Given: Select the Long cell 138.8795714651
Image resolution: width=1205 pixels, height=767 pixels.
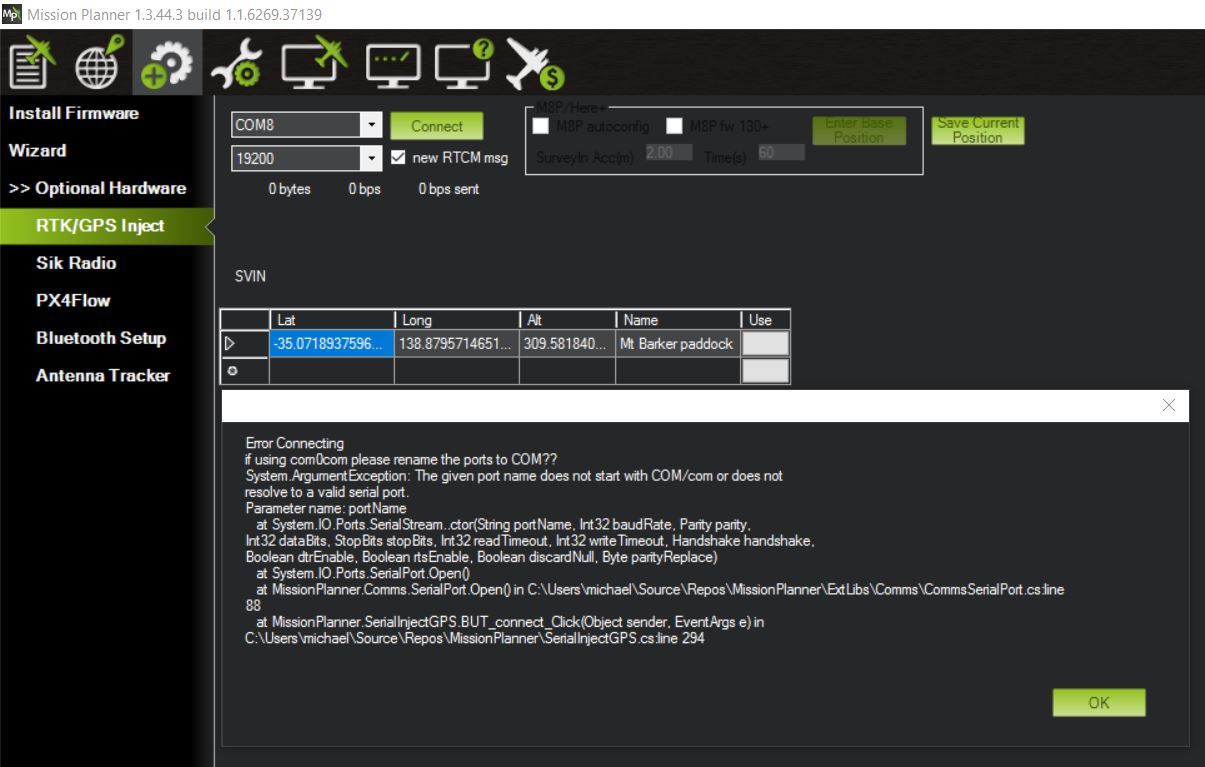Looking at the screenshot, I should click(x=457, y=344).
